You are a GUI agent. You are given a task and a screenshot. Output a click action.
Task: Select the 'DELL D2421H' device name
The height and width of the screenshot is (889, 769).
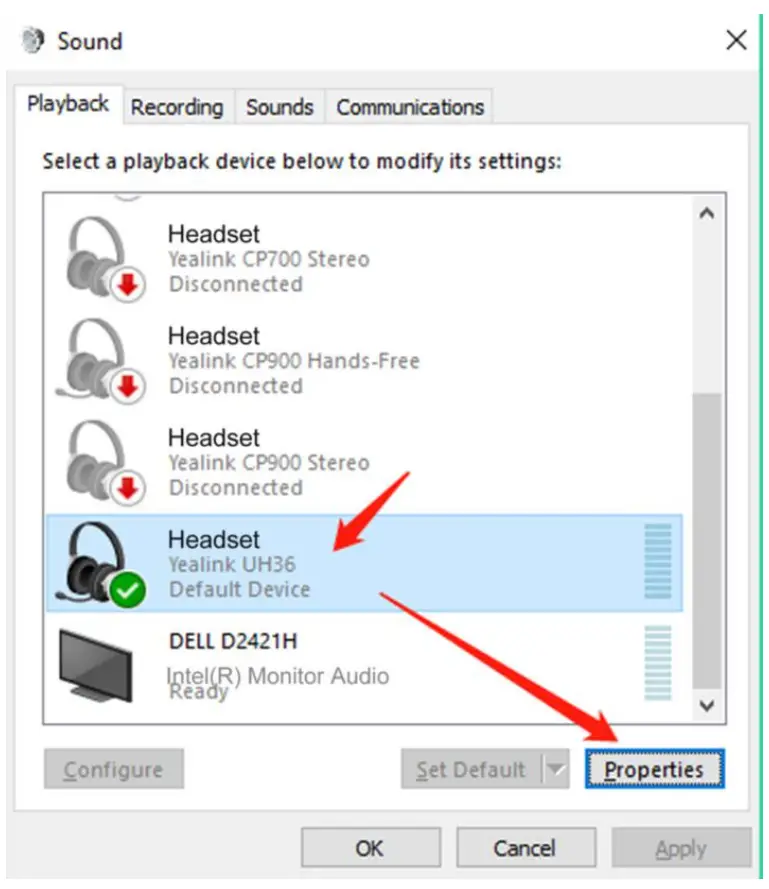[x=233, y=641]
